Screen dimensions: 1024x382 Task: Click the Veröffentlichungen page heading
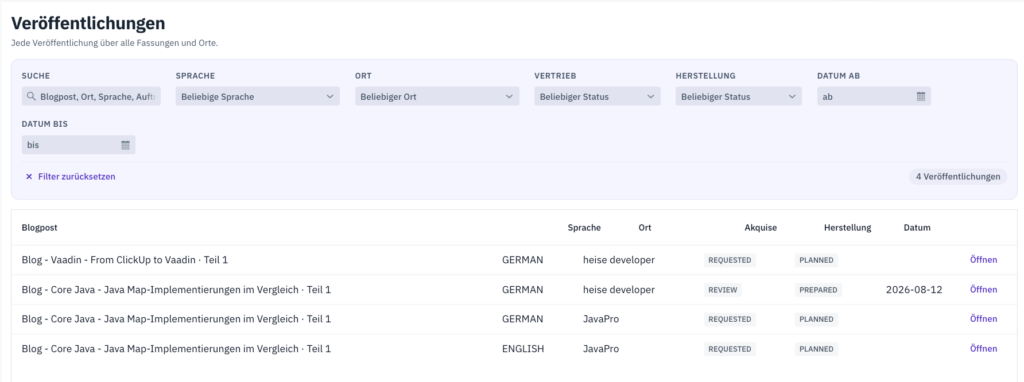(88, 24)
